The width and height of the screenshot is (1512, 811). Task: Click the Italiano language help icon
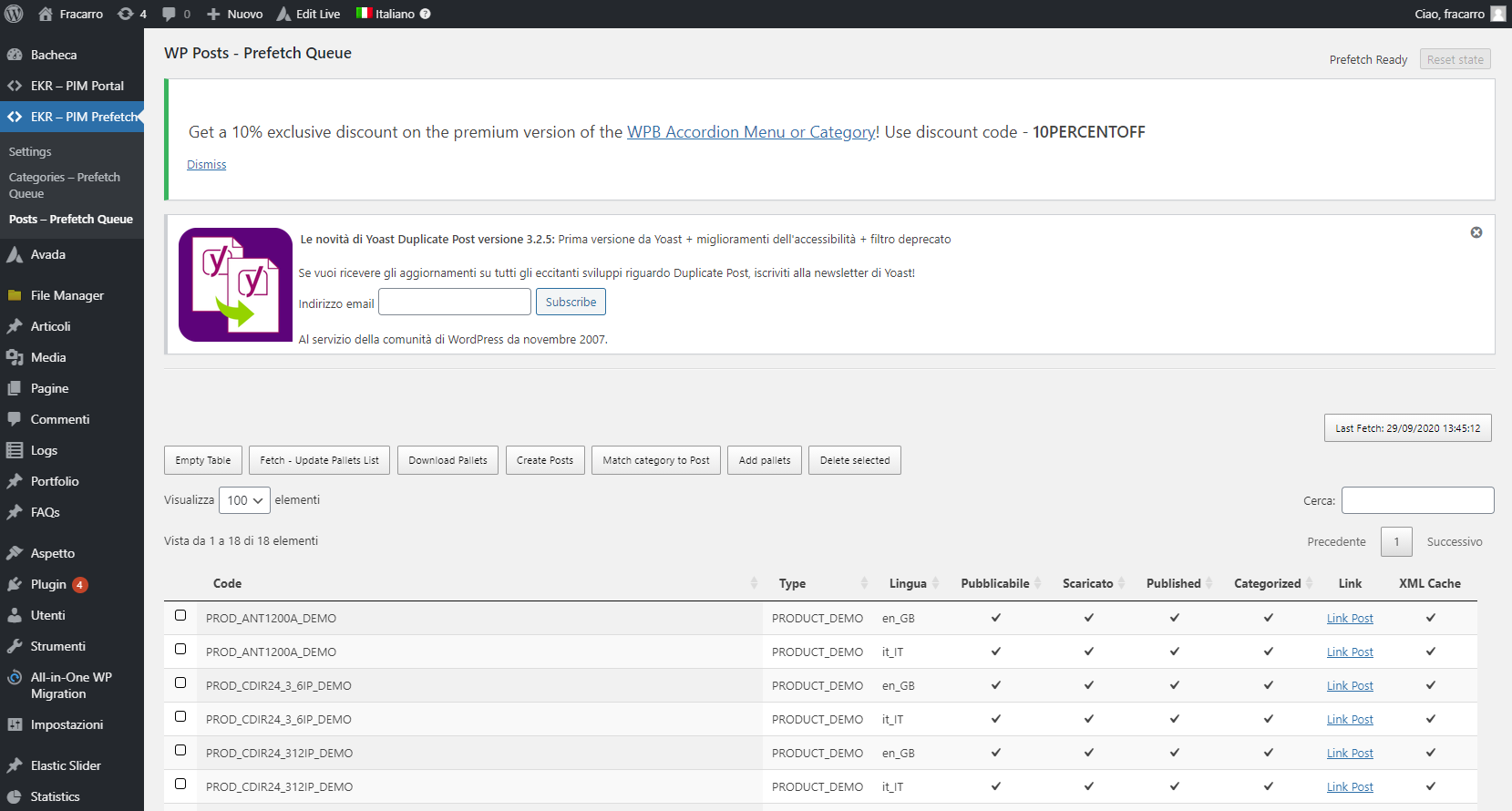pos(426,14)
